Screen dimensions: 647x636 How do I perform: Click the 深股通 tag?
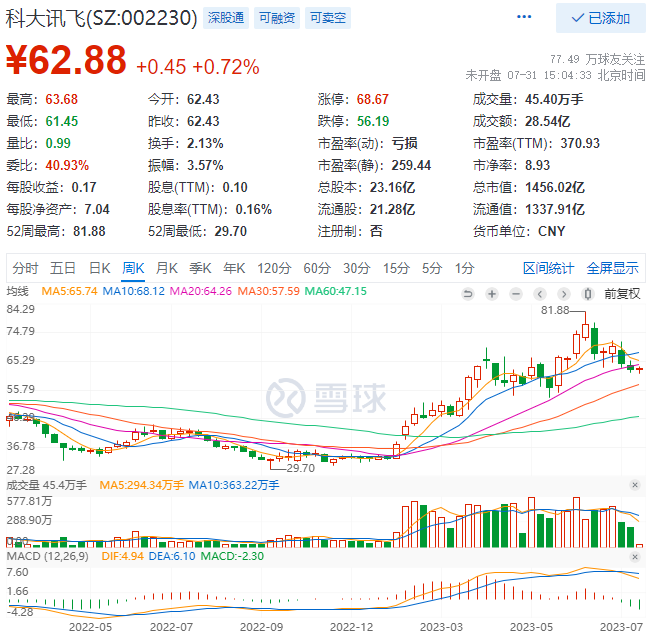[224, 18]
